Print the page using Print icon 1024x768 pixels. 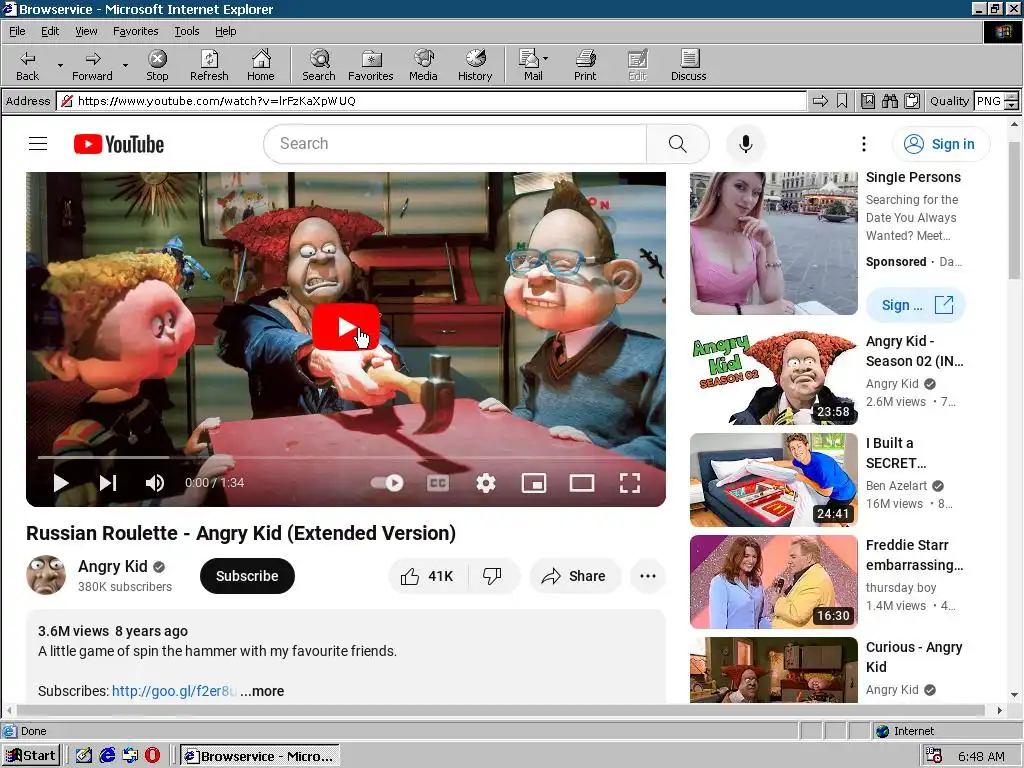point(585,65)
